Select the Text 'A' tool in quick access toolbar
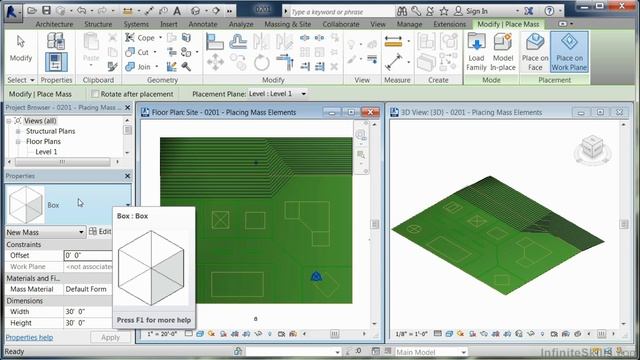 pos(177,11)
